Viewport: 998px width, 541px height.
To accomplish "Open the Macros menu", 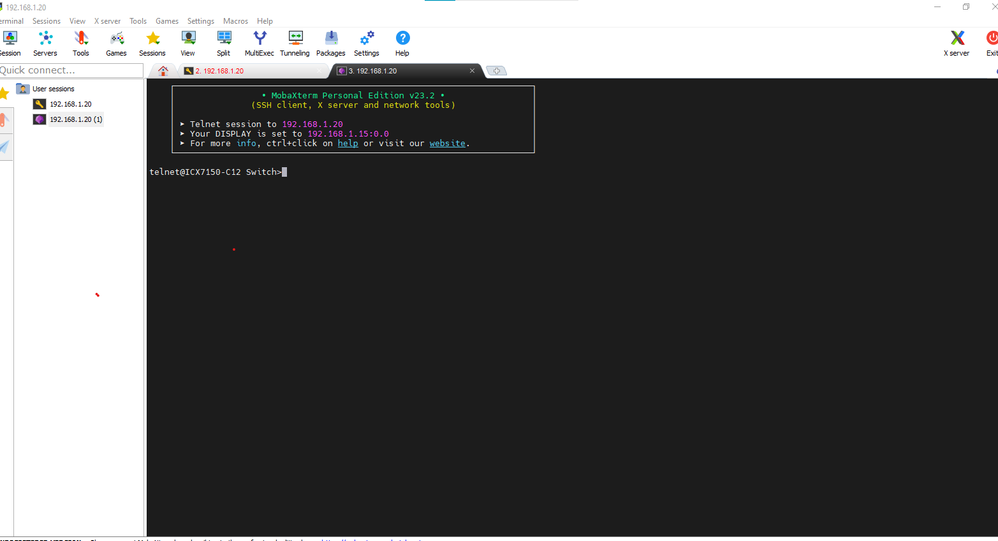I will (235, 21).
